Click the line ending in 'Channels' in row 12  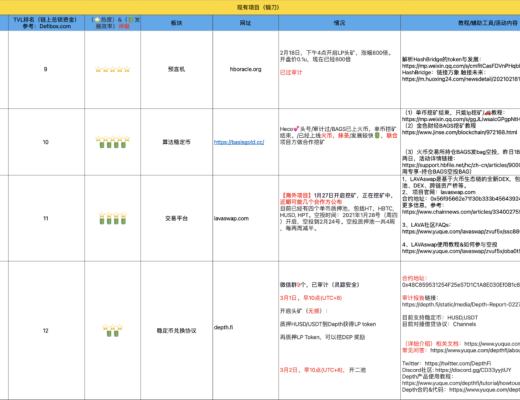439,324
